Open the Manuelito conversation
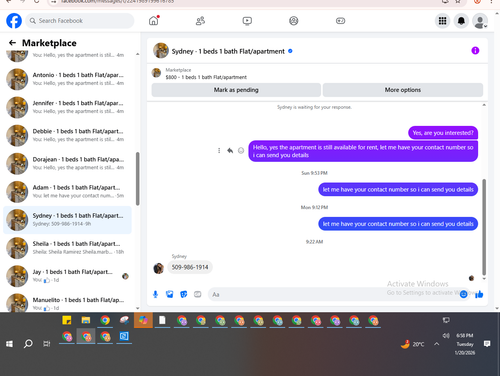 coord(67,302)
